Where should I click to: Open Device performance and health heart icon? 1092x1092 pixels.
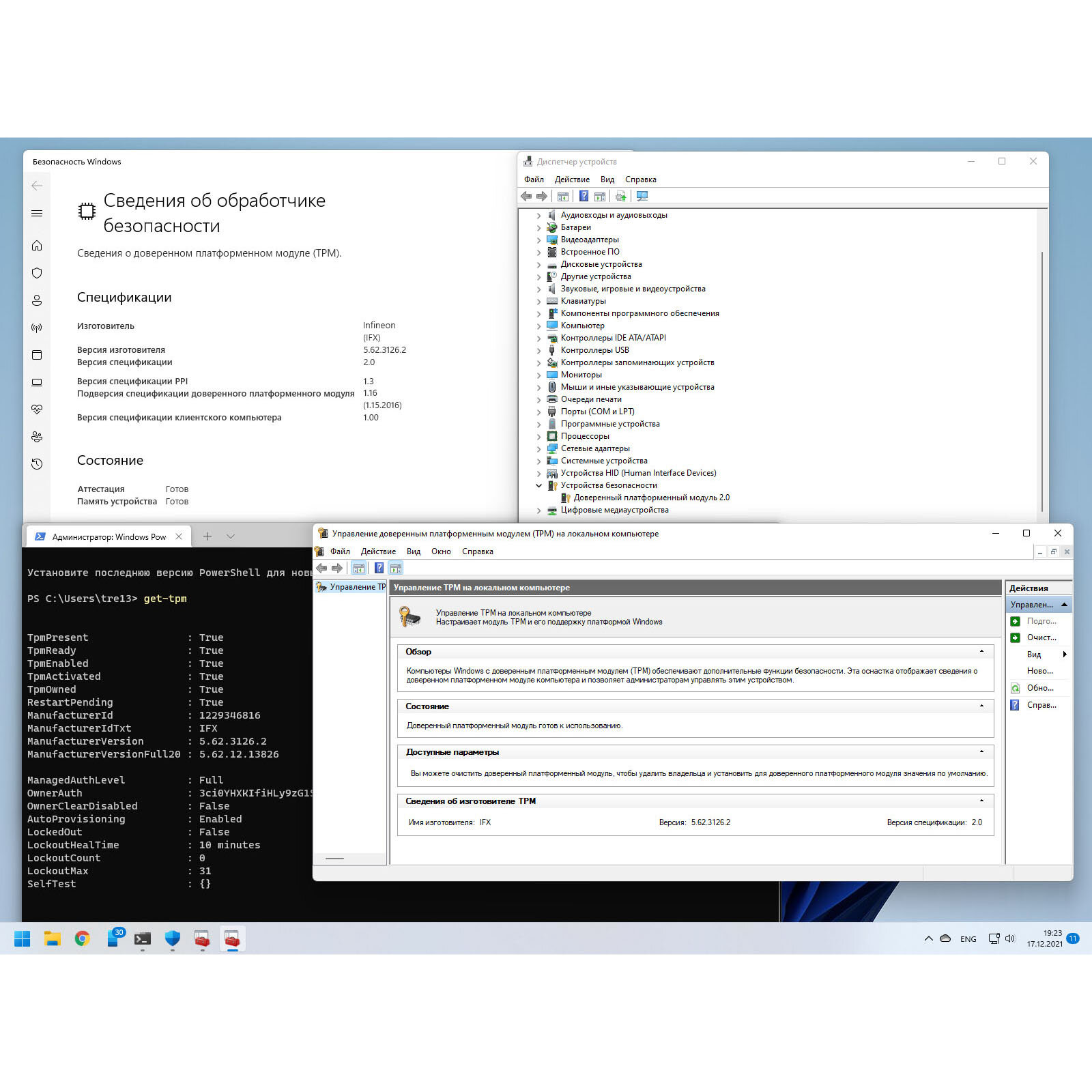(x=37, y=409)
